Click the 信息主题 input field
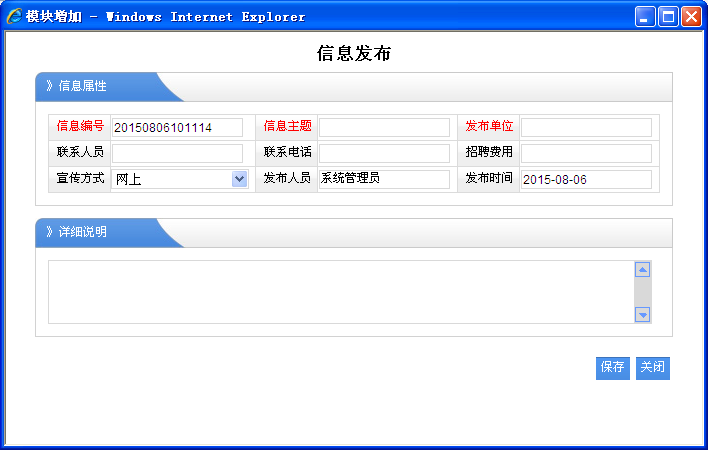 (x=384, y=127)
